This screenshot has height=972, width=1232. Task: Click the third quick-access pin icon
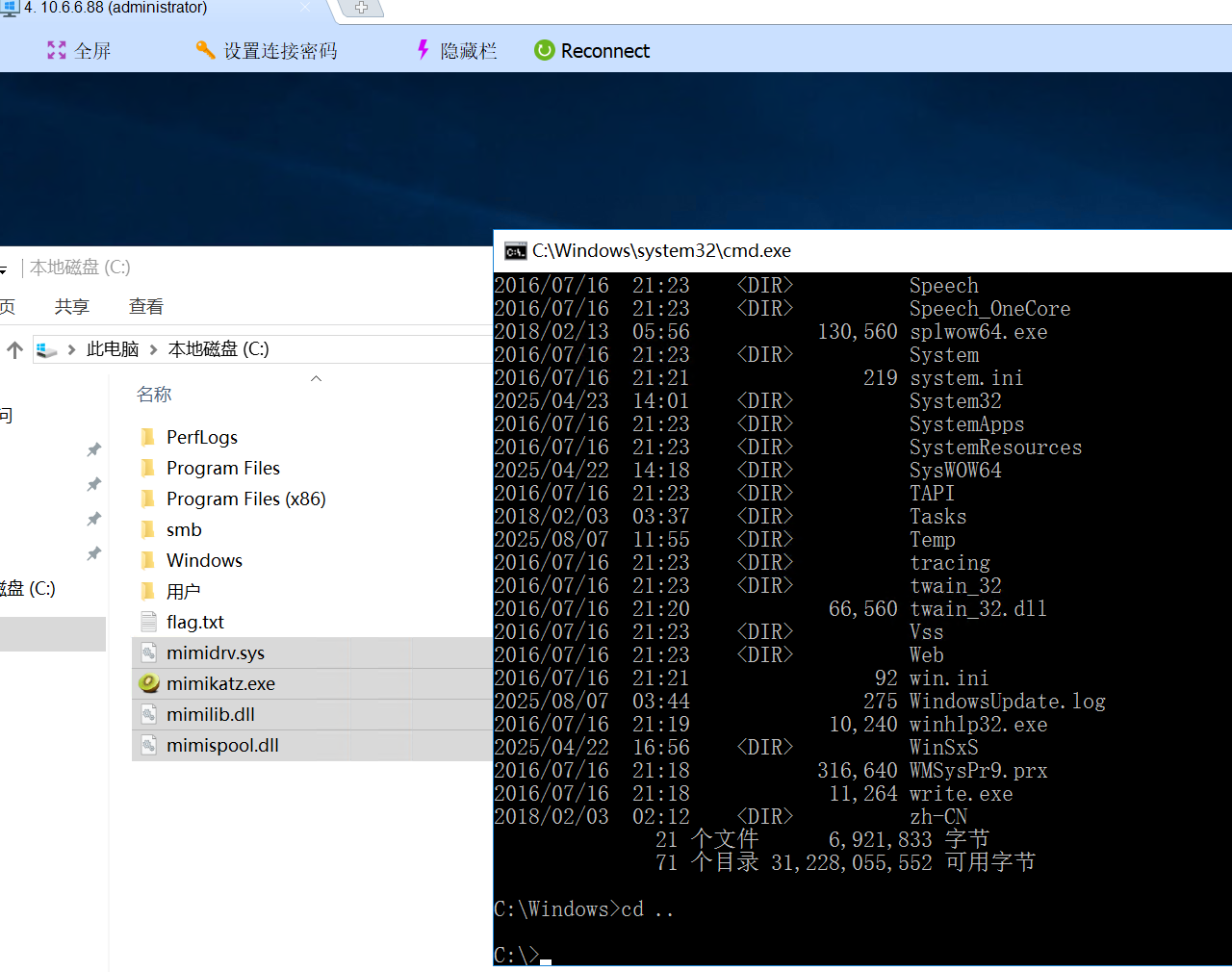click(93, 519)
